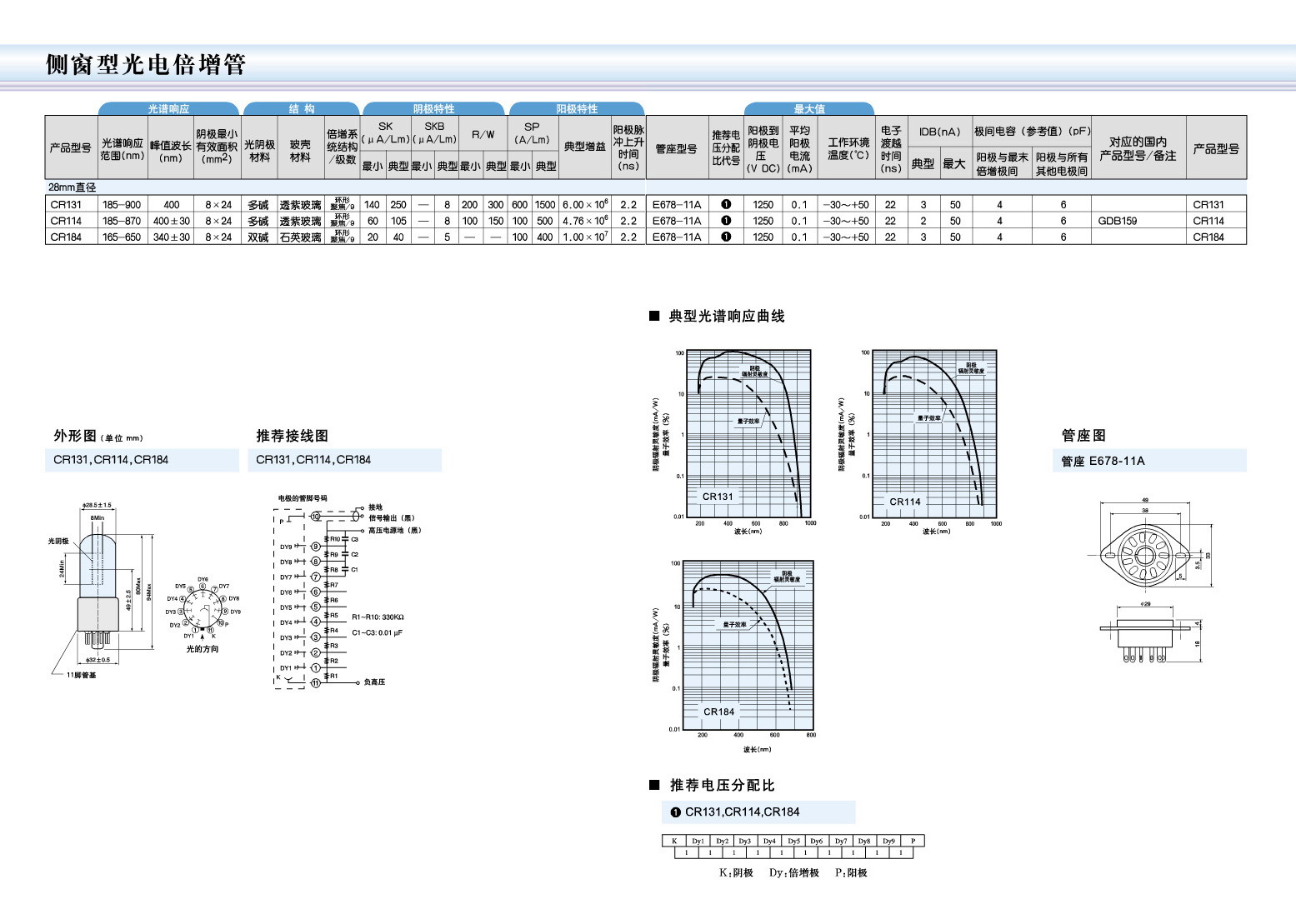
Task: Click the cathode pin 11 circle in the wiring diagram
Action: click(x=316, y=682)
